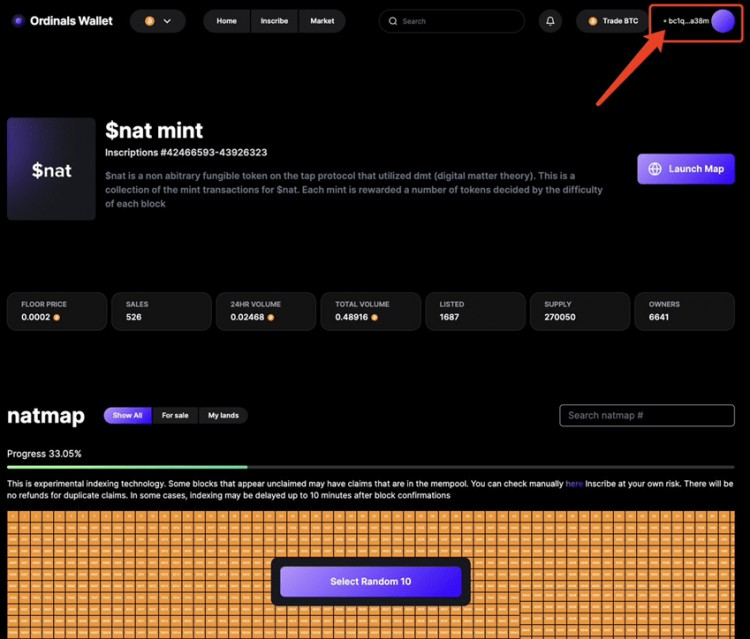The height and width of the screenshot is (639, 750).
Task: Click the BTC coin icon beside 24HR Volume
Action: pyautogui.click(x=271, y=317)
